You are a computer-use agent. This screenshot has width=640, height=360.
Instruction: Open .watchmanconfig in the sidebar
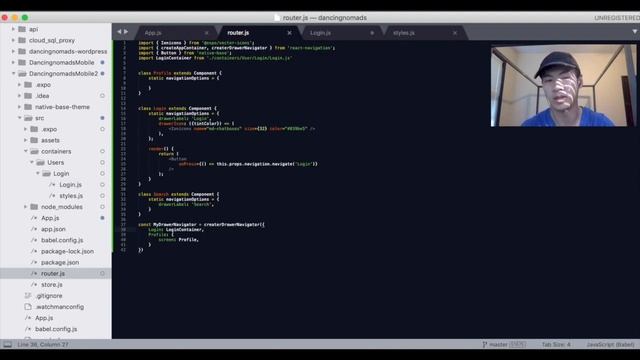point(59,307)
